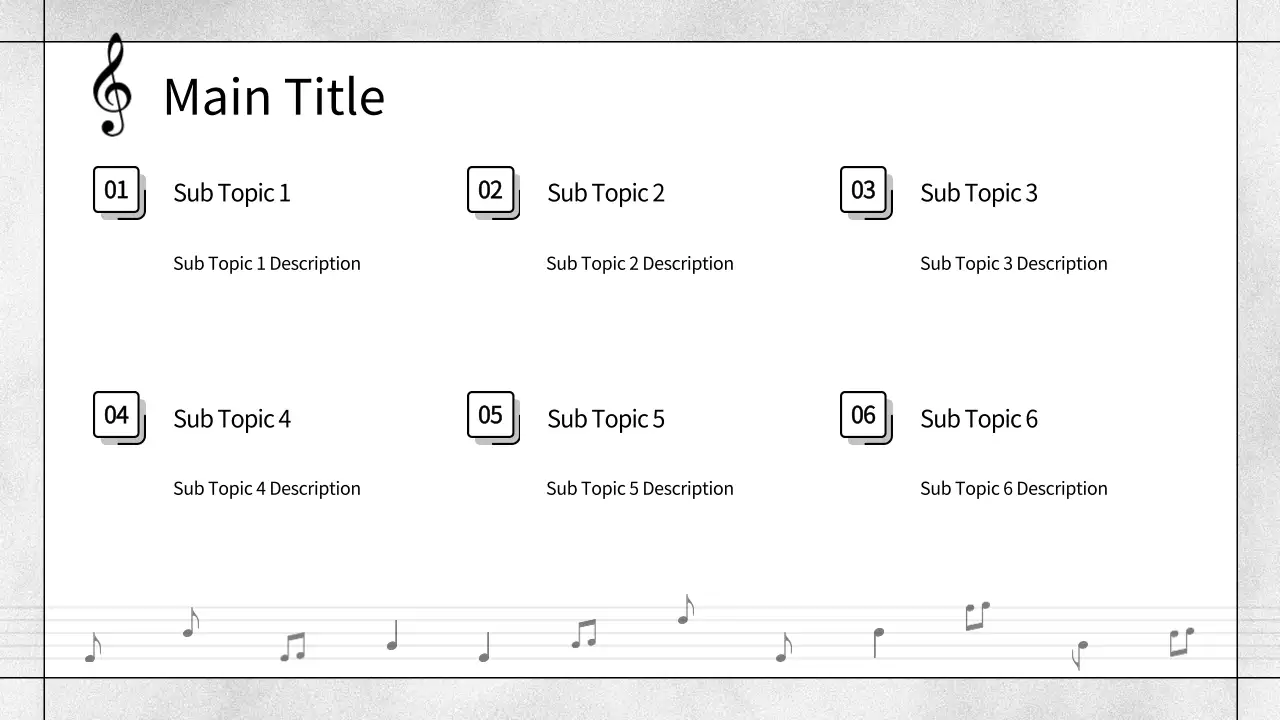Select the Sub Topic 2 Description text
The height and width of the screenshot is (720, 1280).
(x=640, y=264)
